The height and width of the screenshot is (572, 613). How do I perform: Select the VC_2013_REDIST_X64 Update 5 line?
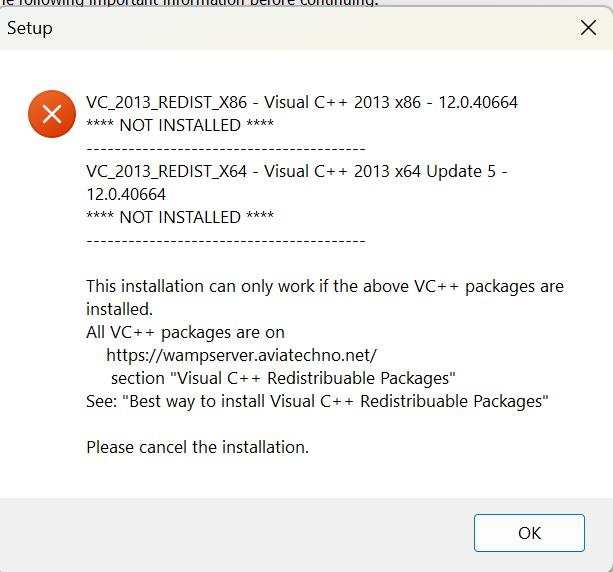(297, 171)
